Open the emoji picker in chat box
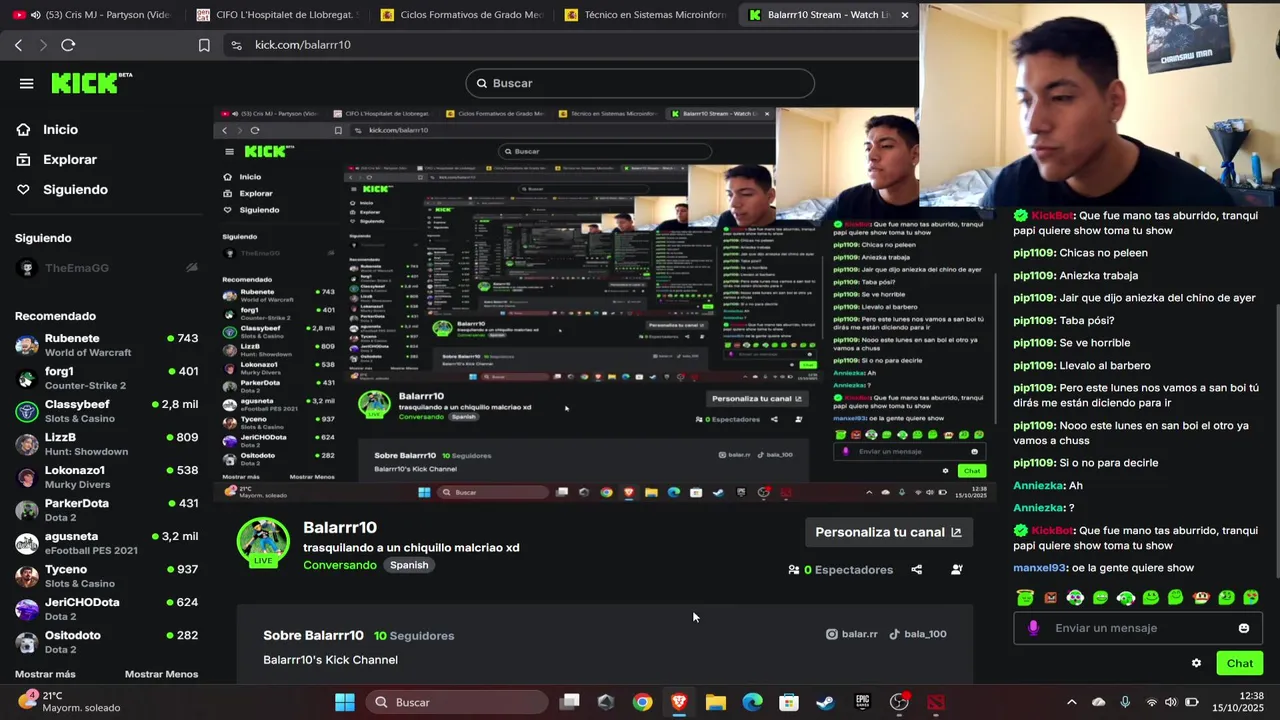This screenshot has width=1280, height=720. (x=1244, y=628)
